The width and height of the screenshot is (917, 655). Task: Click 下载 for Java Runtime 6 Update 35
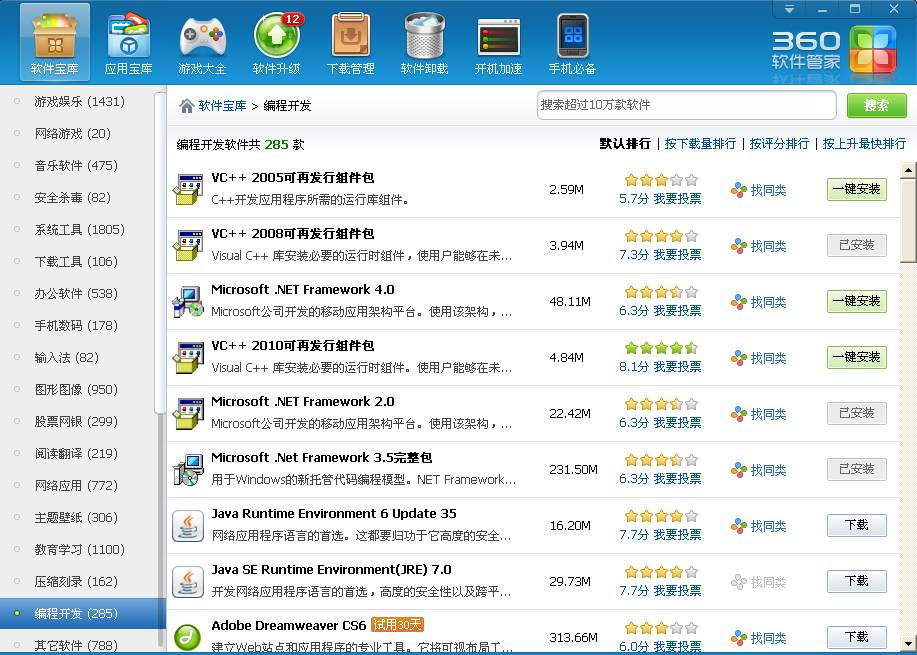pos(857,525)
